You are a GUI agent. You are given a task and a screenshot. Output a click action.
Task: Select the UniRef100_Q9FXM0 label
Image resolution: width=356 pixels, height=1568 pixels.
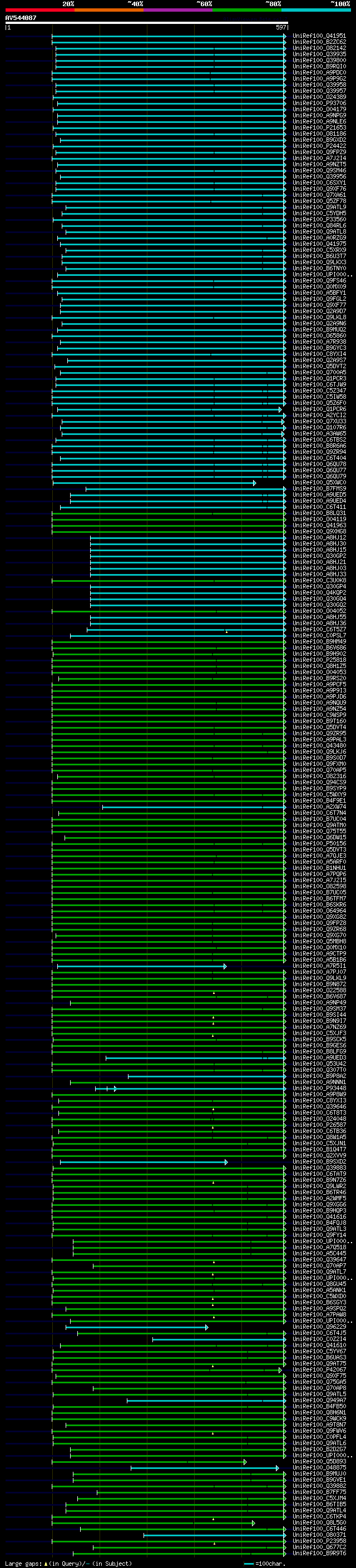pos(319,764)
